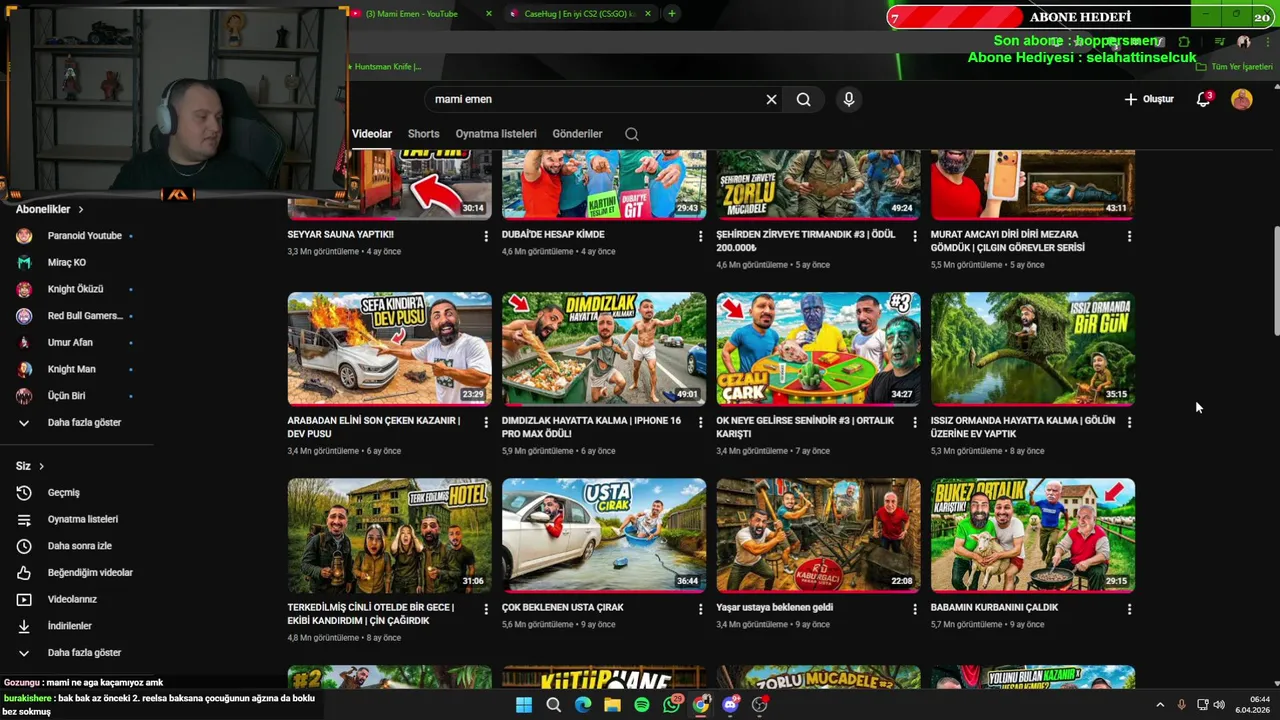Viewport: 1280px width, 720px height.
Task: Search within channel via magnifier icon
Action: coord(631,134)
